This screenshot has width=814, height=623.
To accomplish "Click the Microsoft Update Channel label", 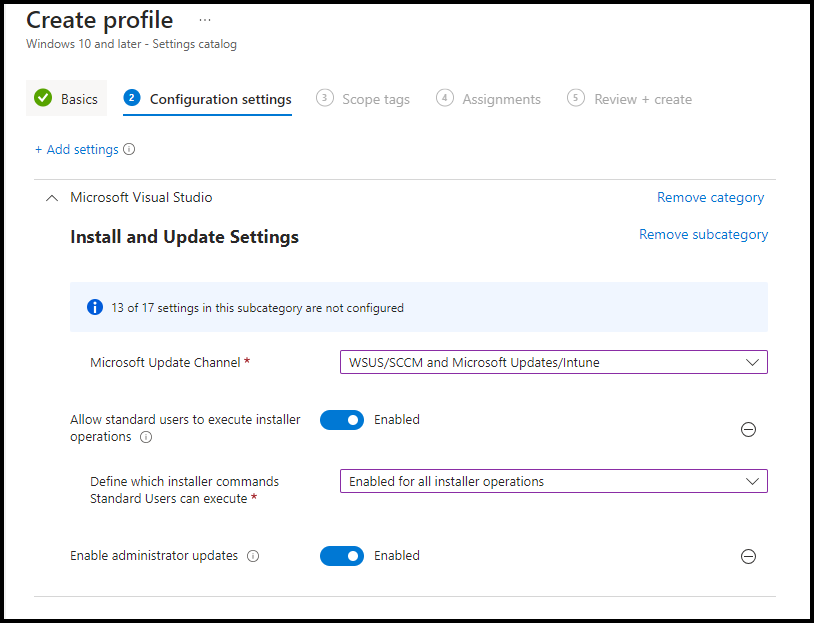I will click(165, 362).
